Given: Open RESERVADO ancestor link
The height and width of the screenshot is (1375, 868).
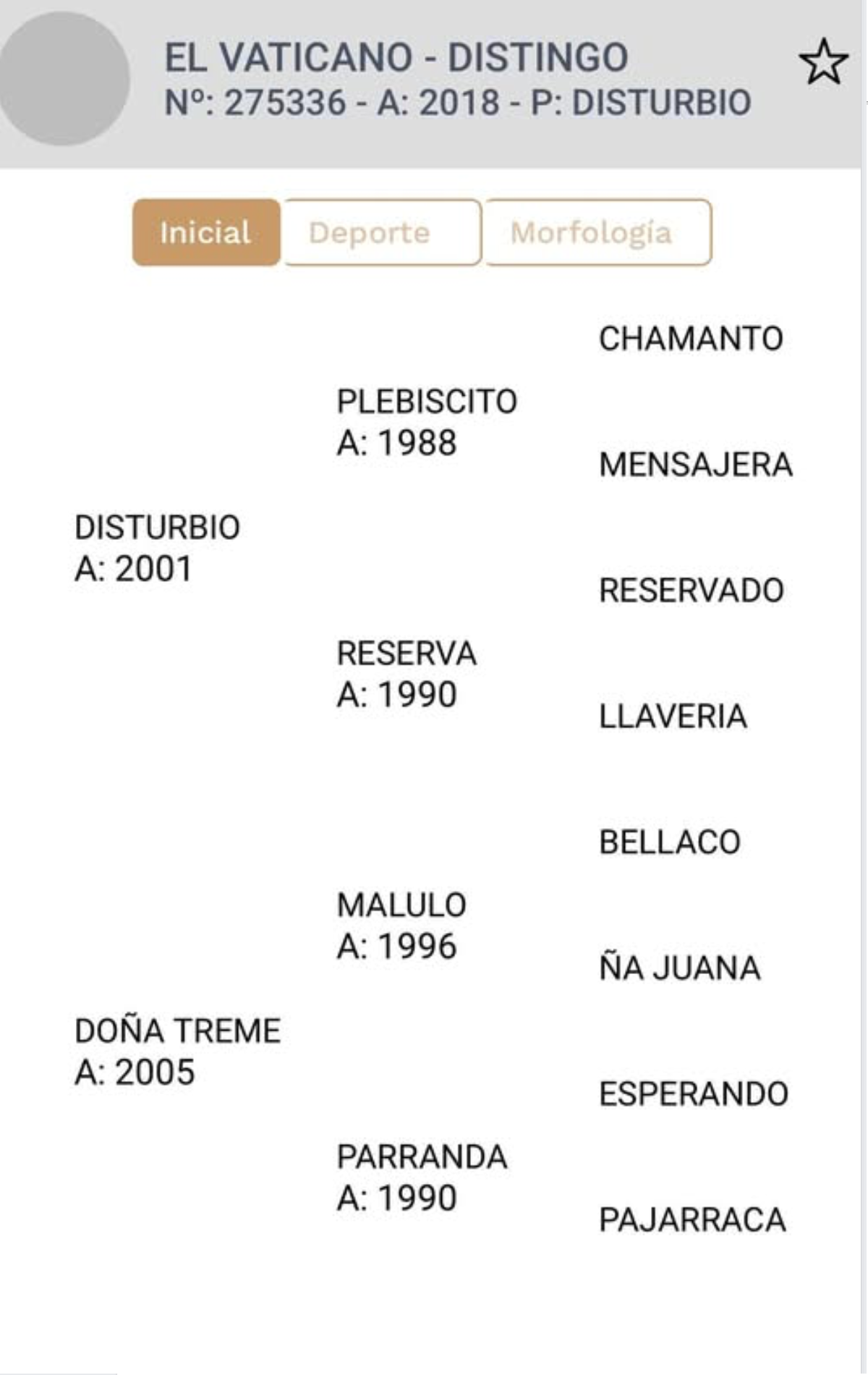Looking at the screenshot, I should pos(692,591).
